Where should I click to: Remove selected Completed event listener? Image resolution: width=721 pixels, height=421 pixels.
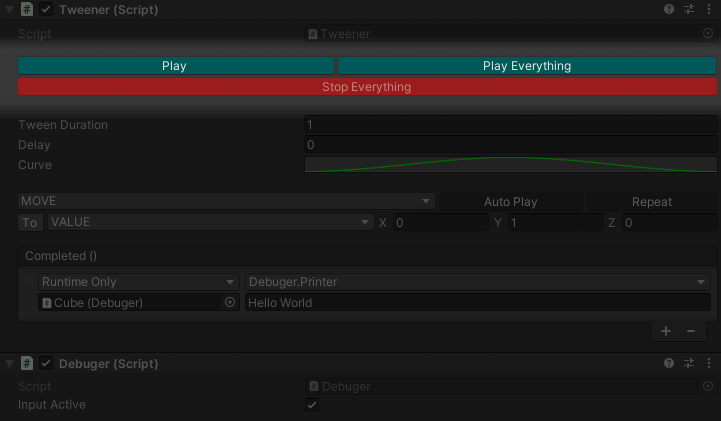click(691, 331)
